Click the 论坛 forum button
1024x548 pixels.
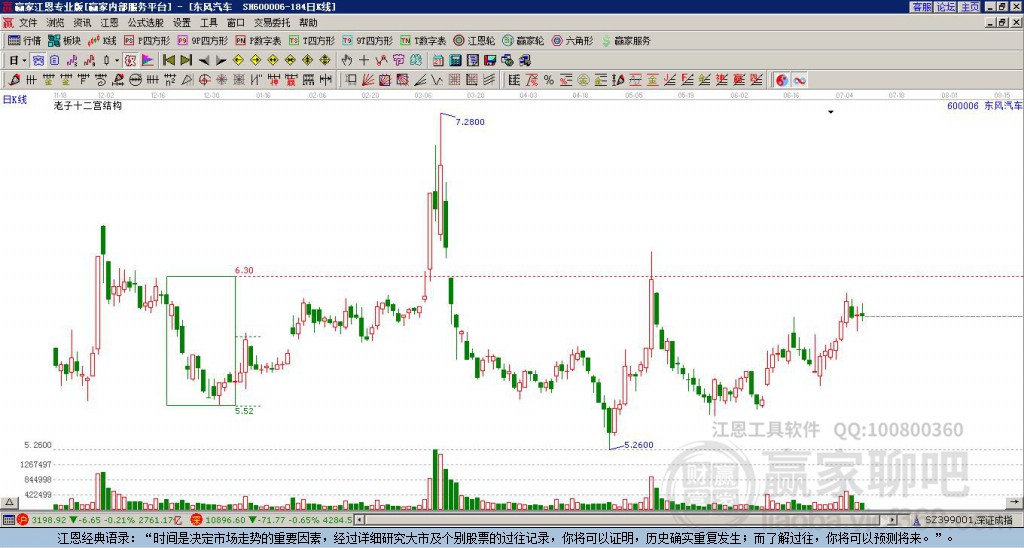[946, 7]
